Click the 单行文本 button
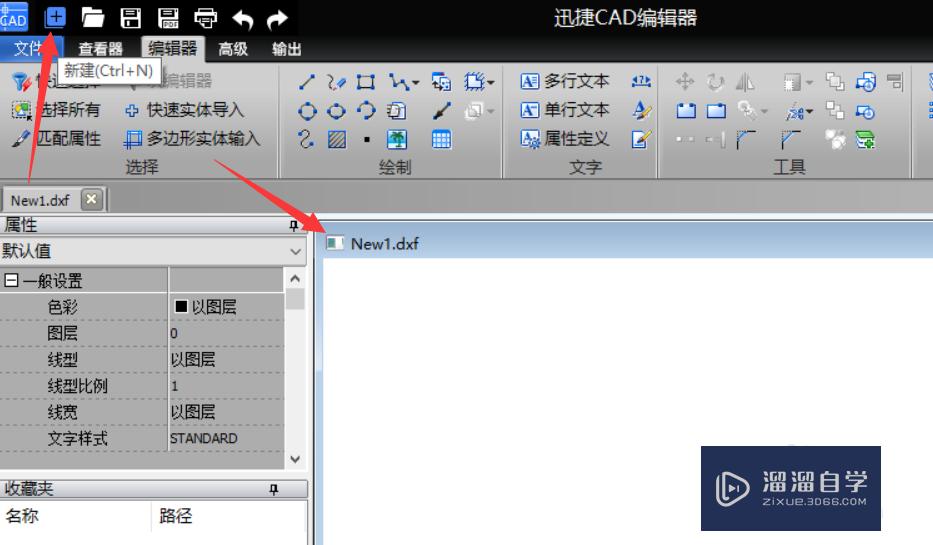This screenshot has height=545, width=933. click(565, 110)
